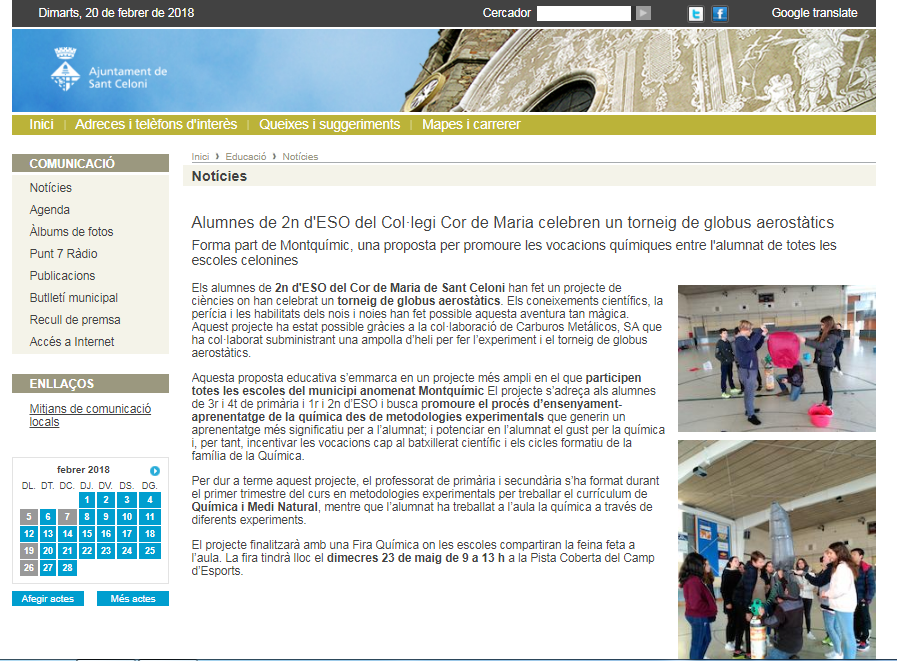Screen dimensions: 897x661
Task: Open Publicacions in the sidebar
Action: coord(62,276)
